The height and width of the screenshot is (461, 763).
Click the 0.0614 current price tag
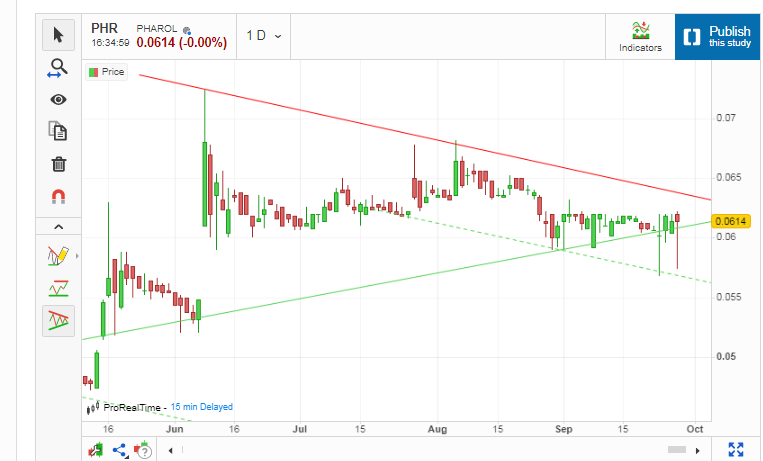coord(731,221)
